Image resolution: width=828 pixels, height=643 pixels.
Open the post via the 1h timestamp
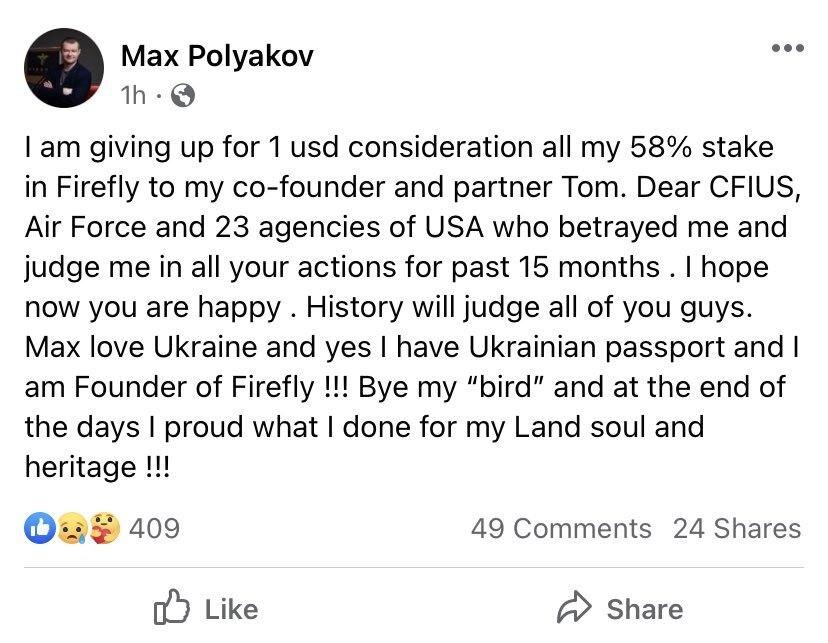point(133,96)
